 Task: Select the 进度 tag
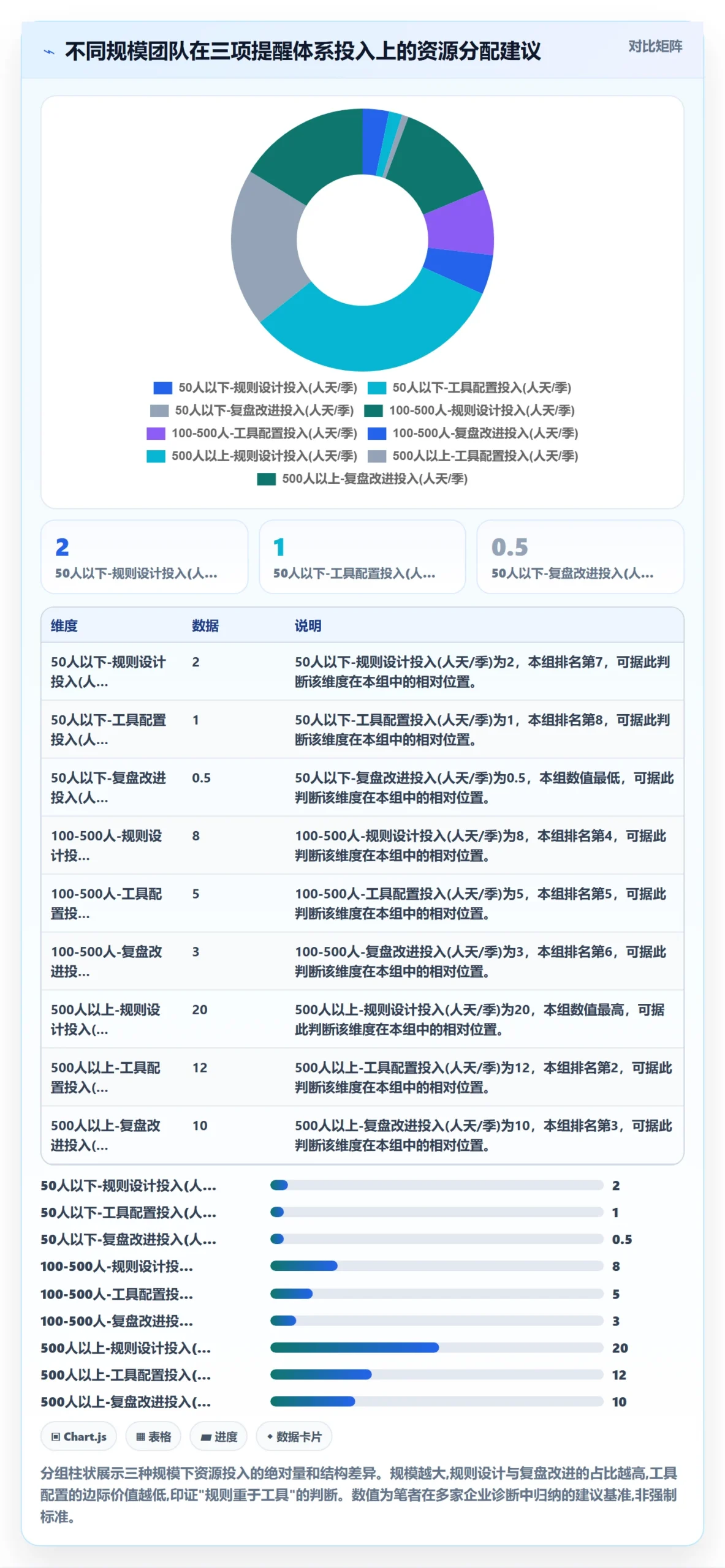click(219, 1436)
